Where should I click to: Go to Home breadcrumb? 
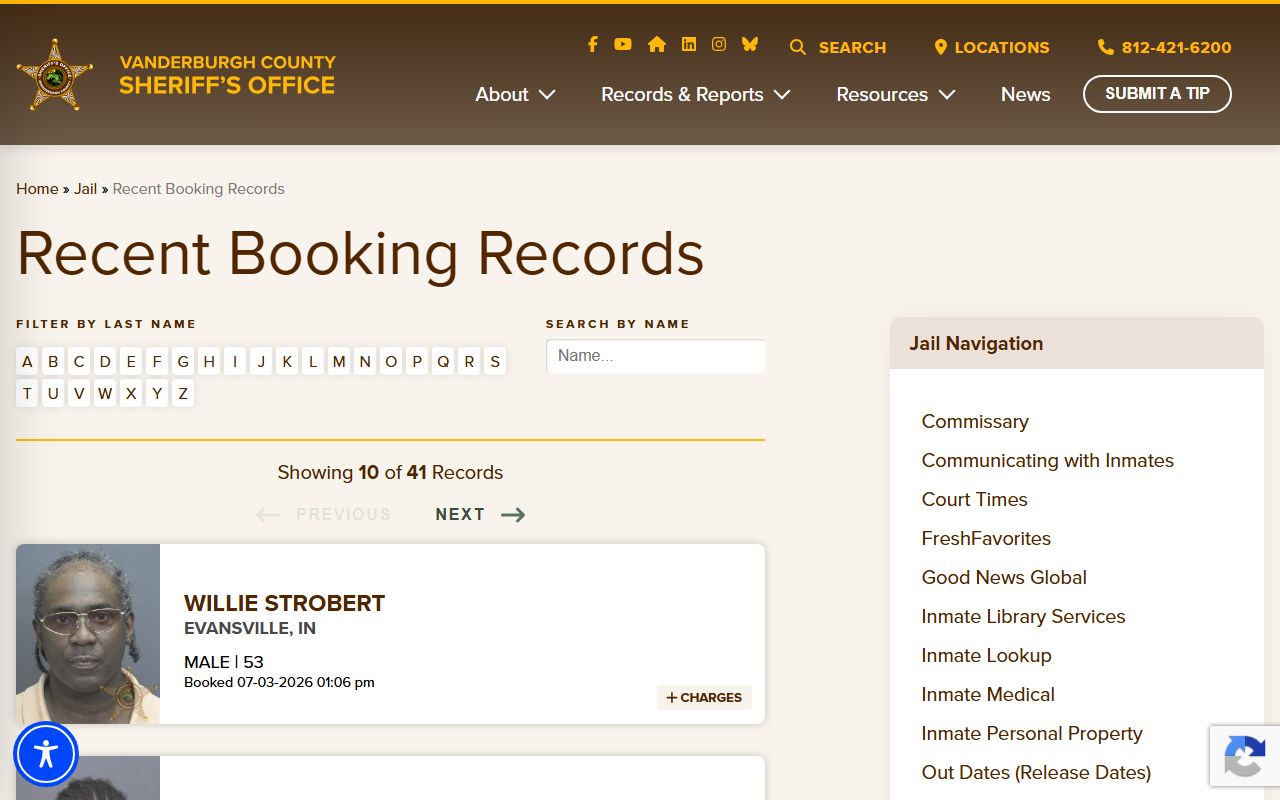click(37, 189)
